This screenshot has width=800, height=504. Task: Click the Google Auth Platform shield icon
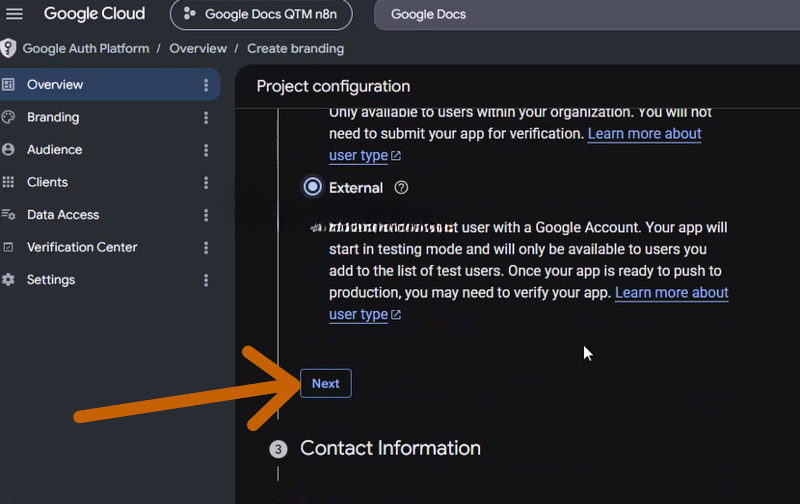click(x=8, y=48)
